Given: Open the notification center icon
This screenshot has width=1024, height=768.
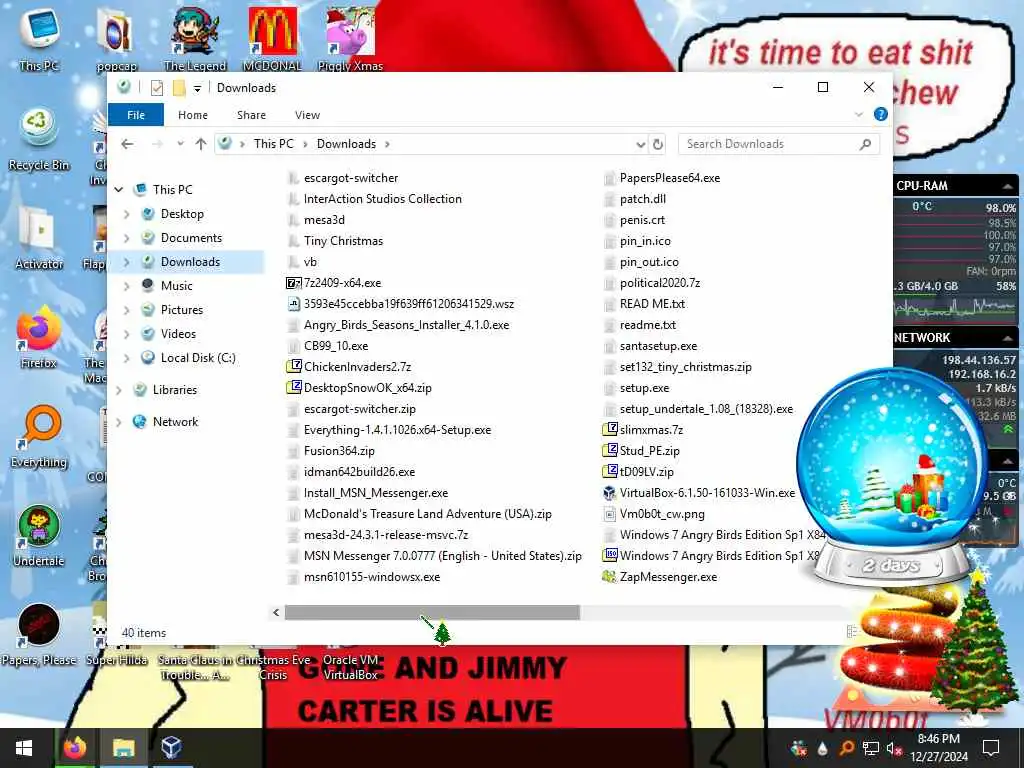Looking at the screenshot, I should click(991, 748).
